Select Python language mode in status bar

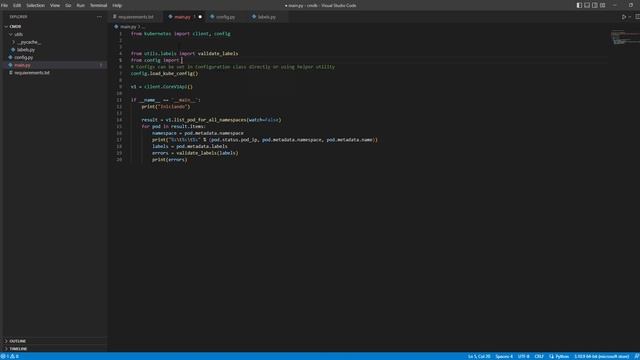[x=562, y=356]
